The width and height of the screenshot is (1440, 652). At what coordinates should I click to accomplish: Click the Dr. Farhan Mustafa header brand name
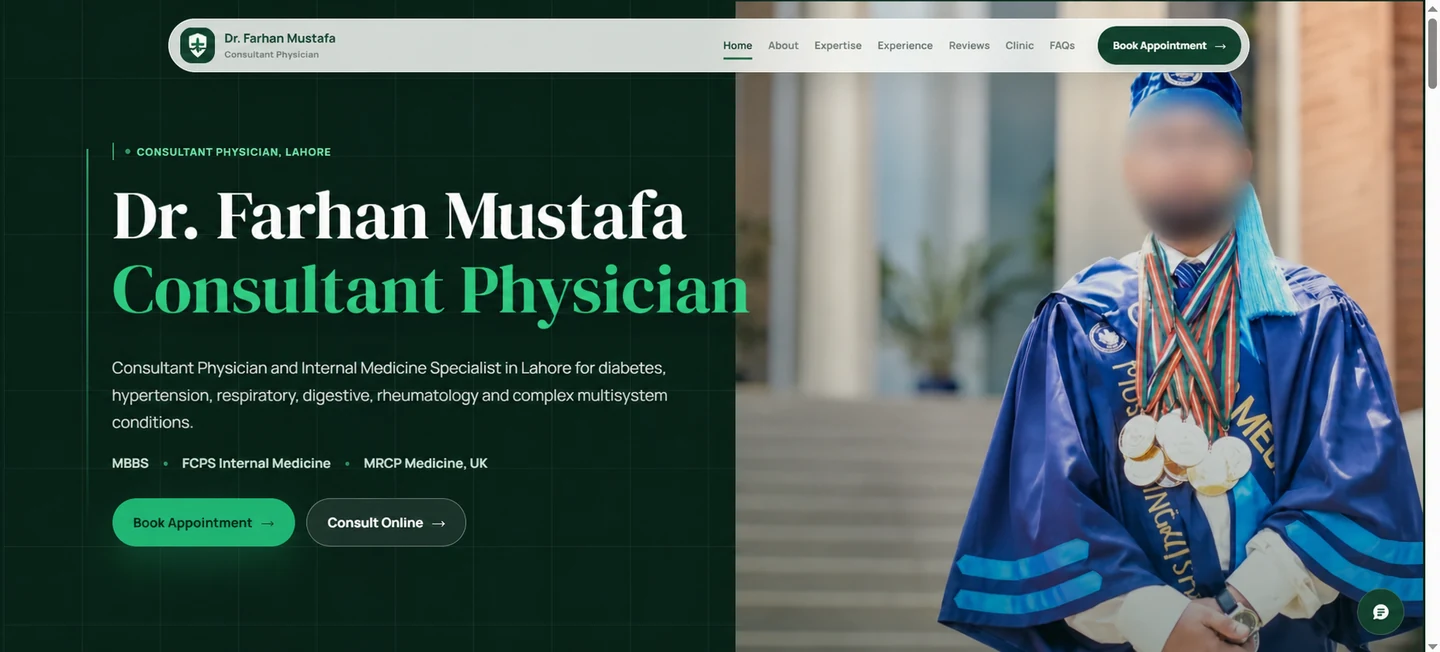pyautogui.click(x=280, y=38)
